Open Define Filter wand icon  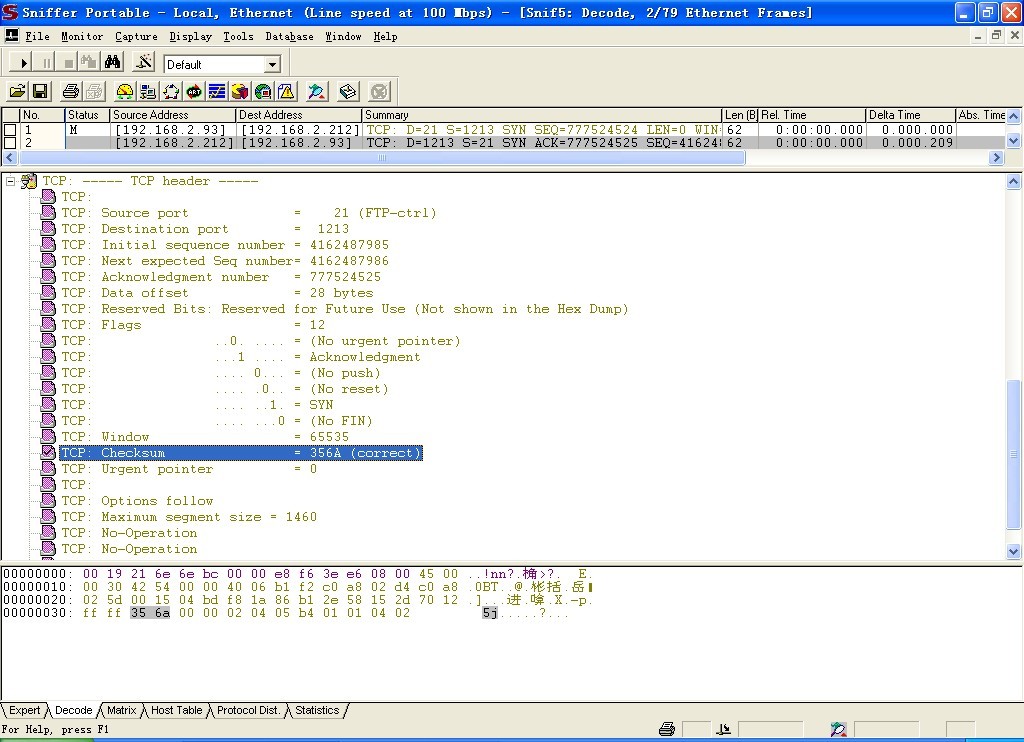click(143, 63)
